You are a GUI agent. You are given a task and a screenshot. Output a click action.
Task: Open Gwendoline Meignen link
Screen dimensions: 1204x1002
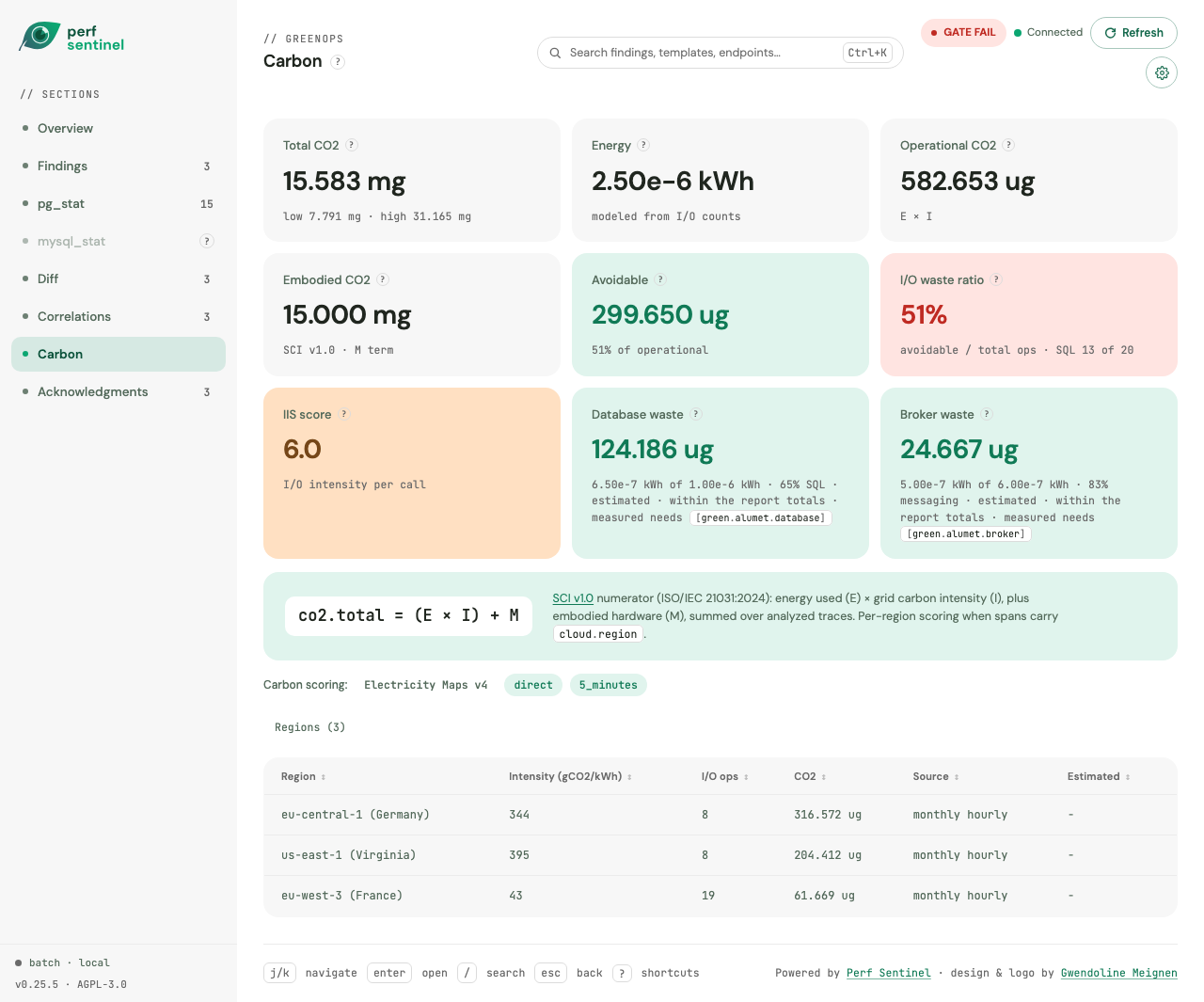1119,973
